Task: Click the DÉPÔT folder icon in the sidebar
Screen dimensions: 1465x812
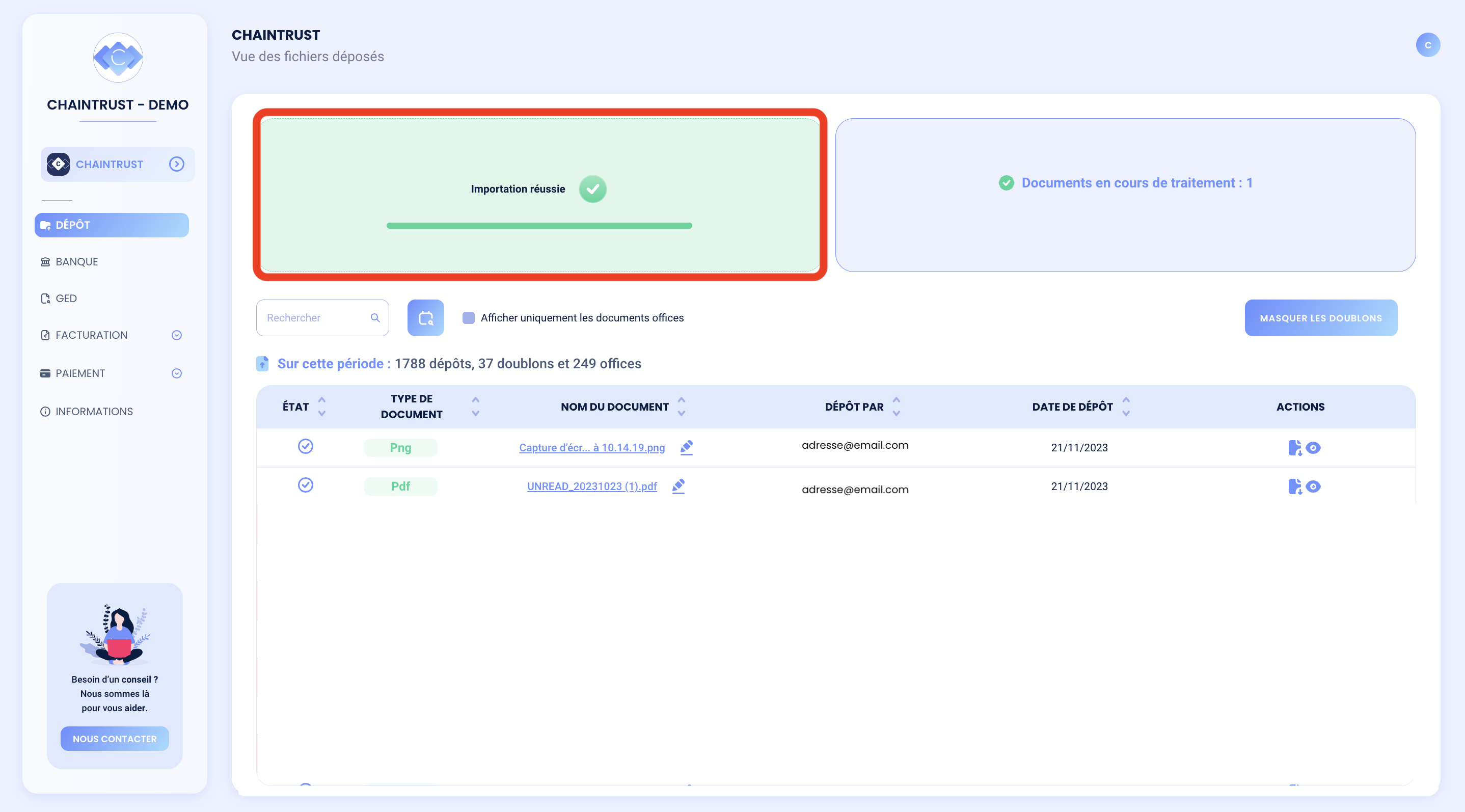Action: pos(45,225)
